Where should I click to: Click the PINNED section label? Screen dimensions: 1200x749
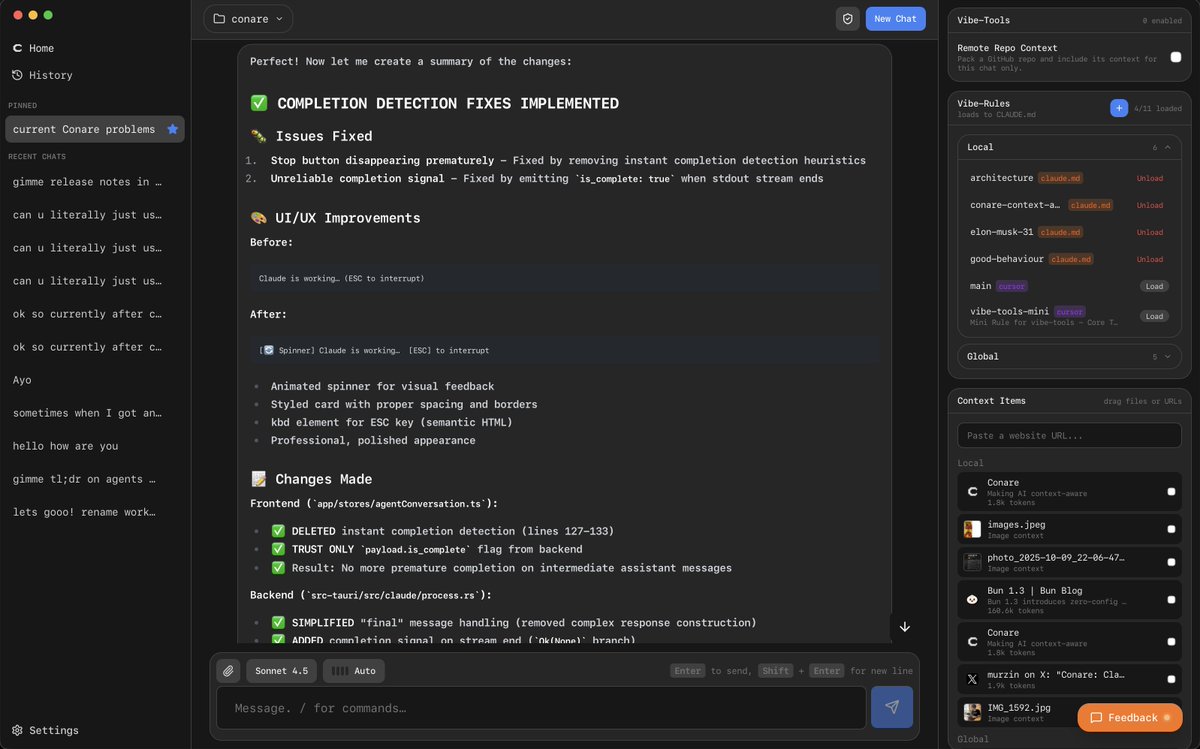click(x=22, y=105)
